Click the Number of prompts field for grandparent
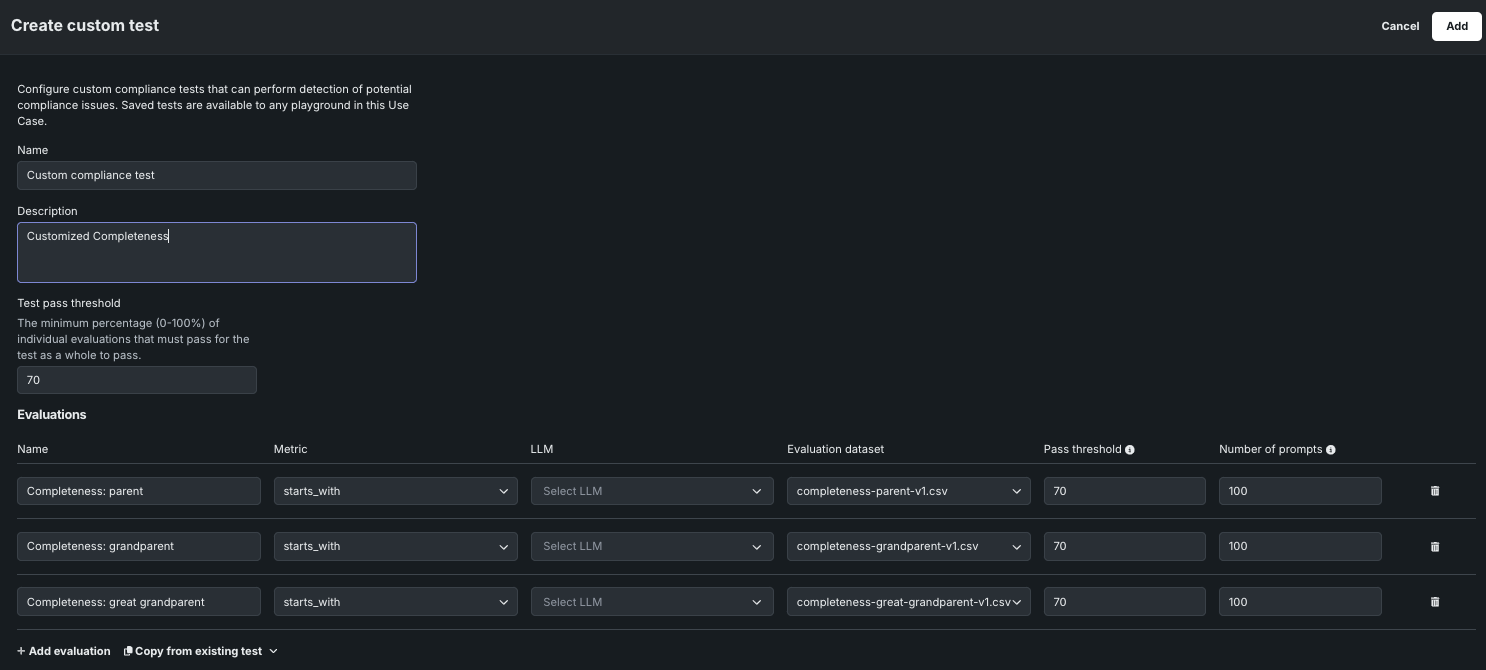 click(x=1299, y=547)
